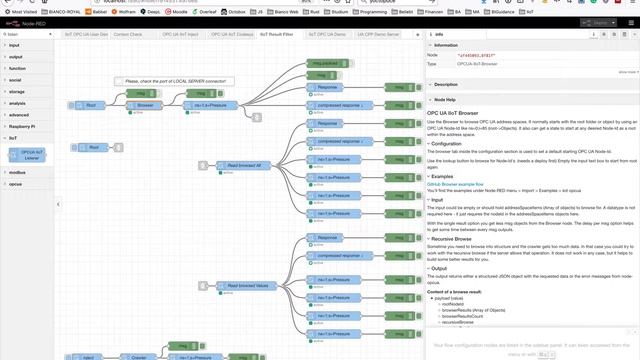Toggle the msg debug node above the Crawler

coord(202,346)
